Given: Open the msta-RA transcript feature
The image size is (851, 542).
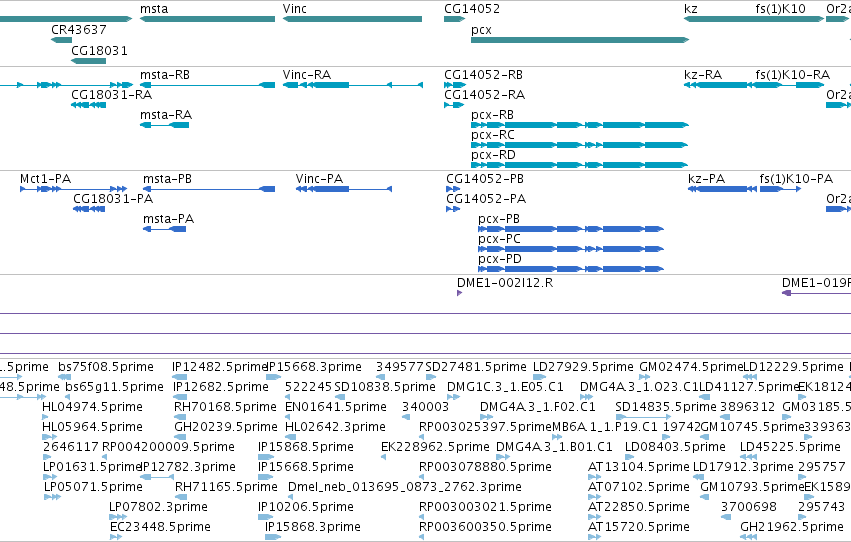Looking at the screenshot, I should click(164, 125).
